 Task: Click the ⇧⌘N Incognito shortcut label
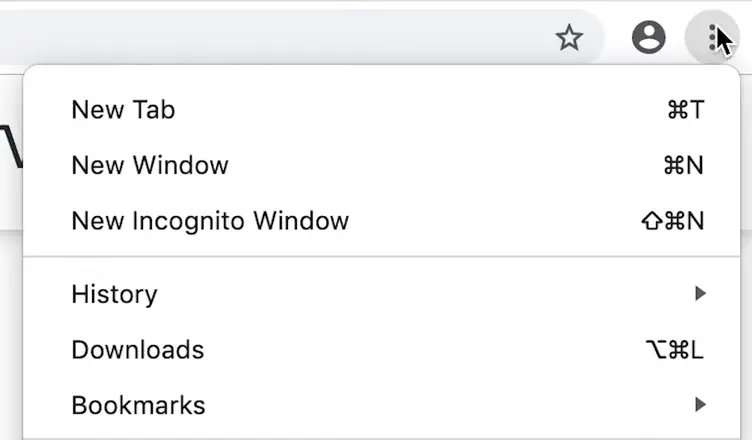tap(673, 221)
